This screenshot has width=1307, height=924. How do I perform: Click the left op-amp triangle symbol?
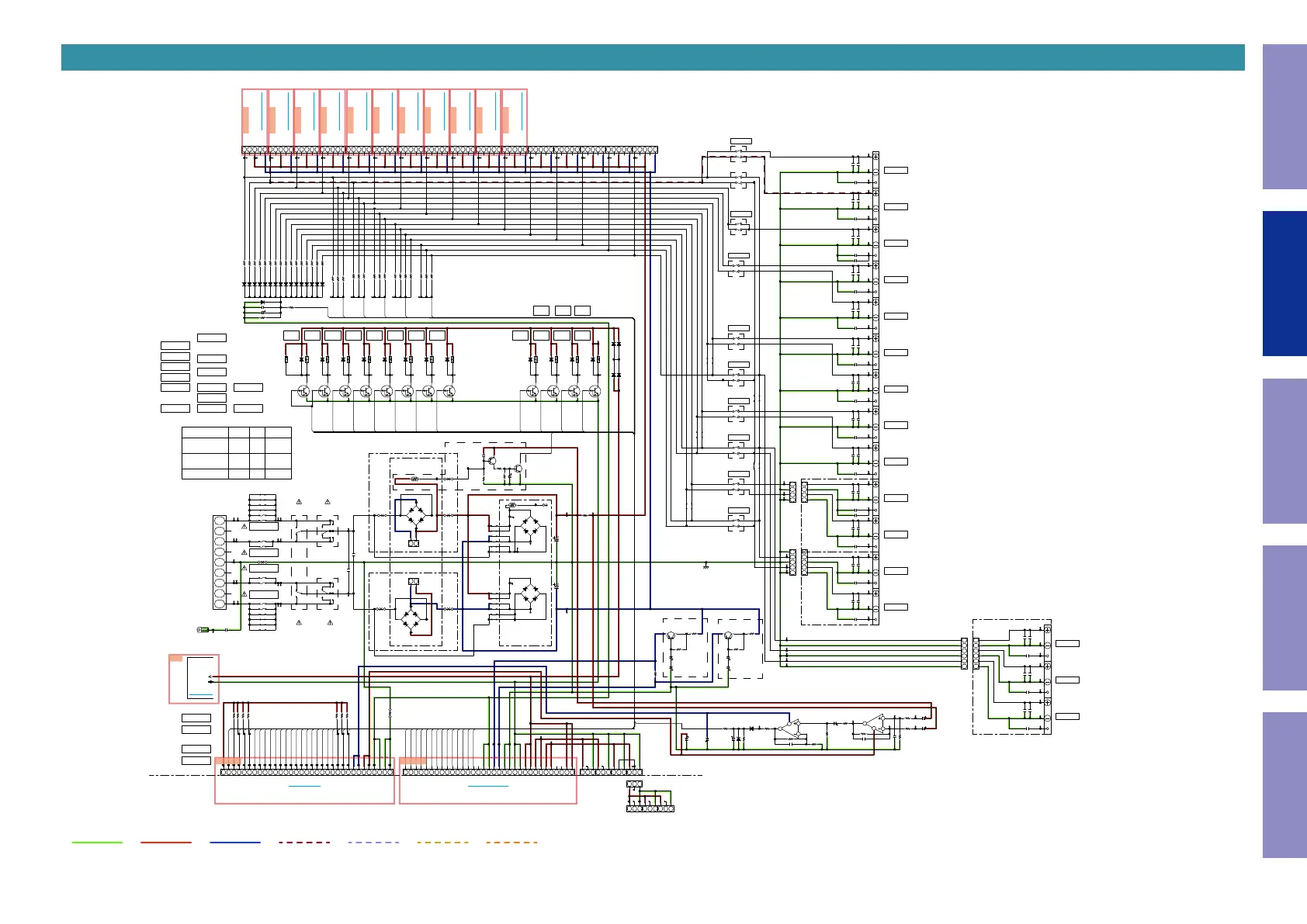point(790,728)
